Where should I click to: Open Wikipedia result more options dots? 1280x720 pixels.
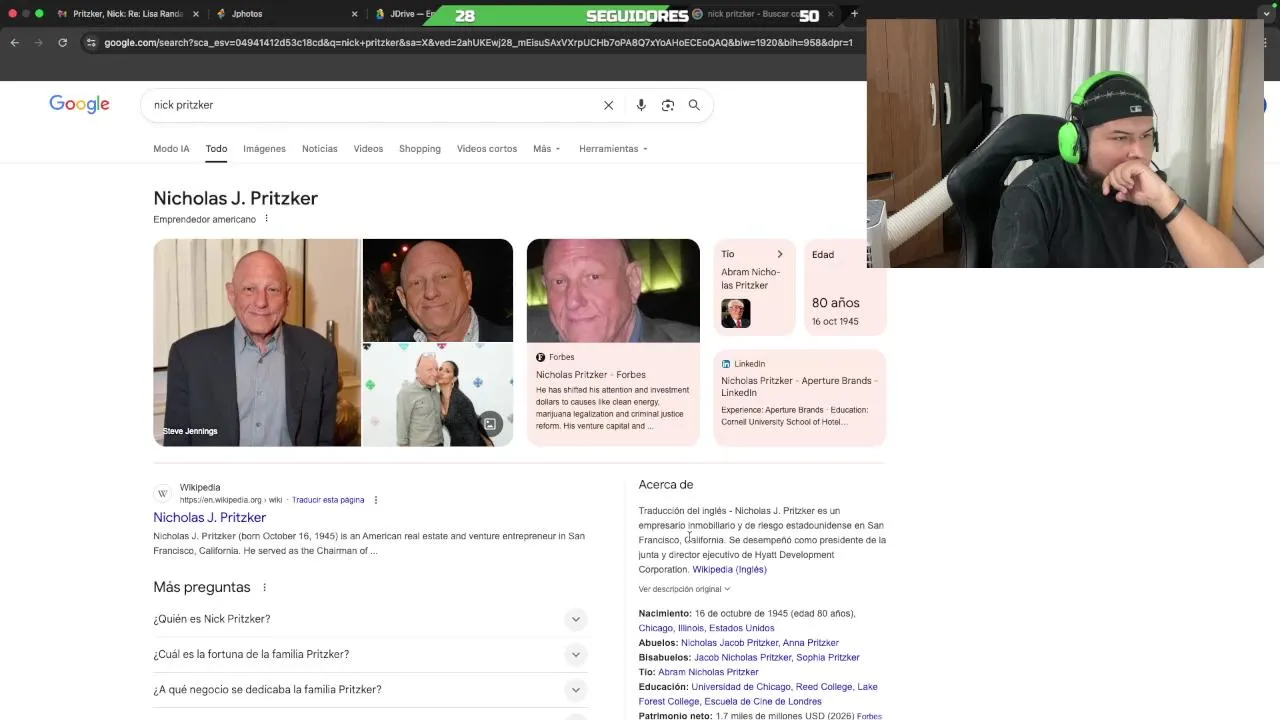click(x=376, y=500)
